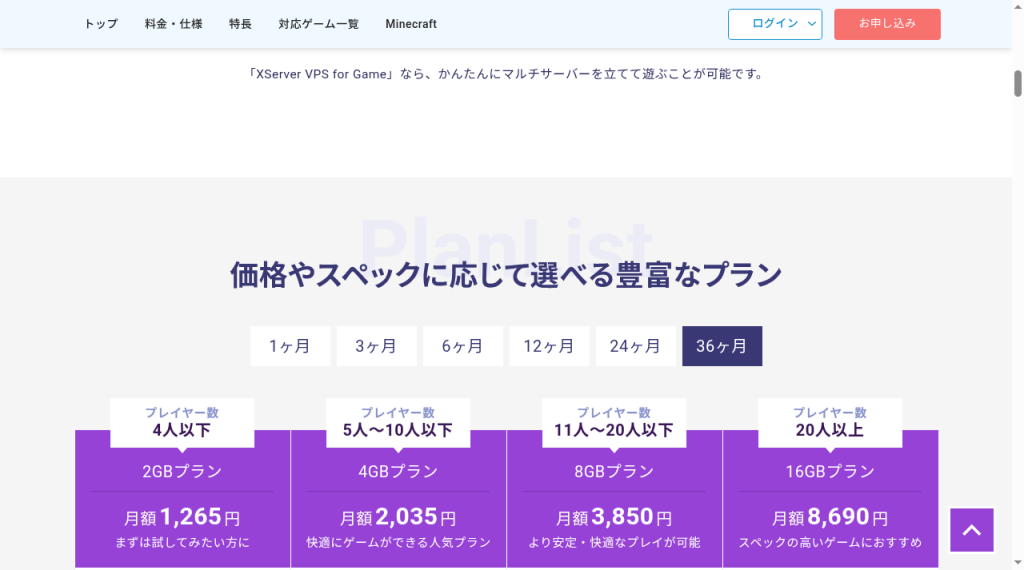Image resolution: width=1024 pixels, height=570 pixels.
Task: Open the Minecraft menu item
Action: [x=411, y=24]
